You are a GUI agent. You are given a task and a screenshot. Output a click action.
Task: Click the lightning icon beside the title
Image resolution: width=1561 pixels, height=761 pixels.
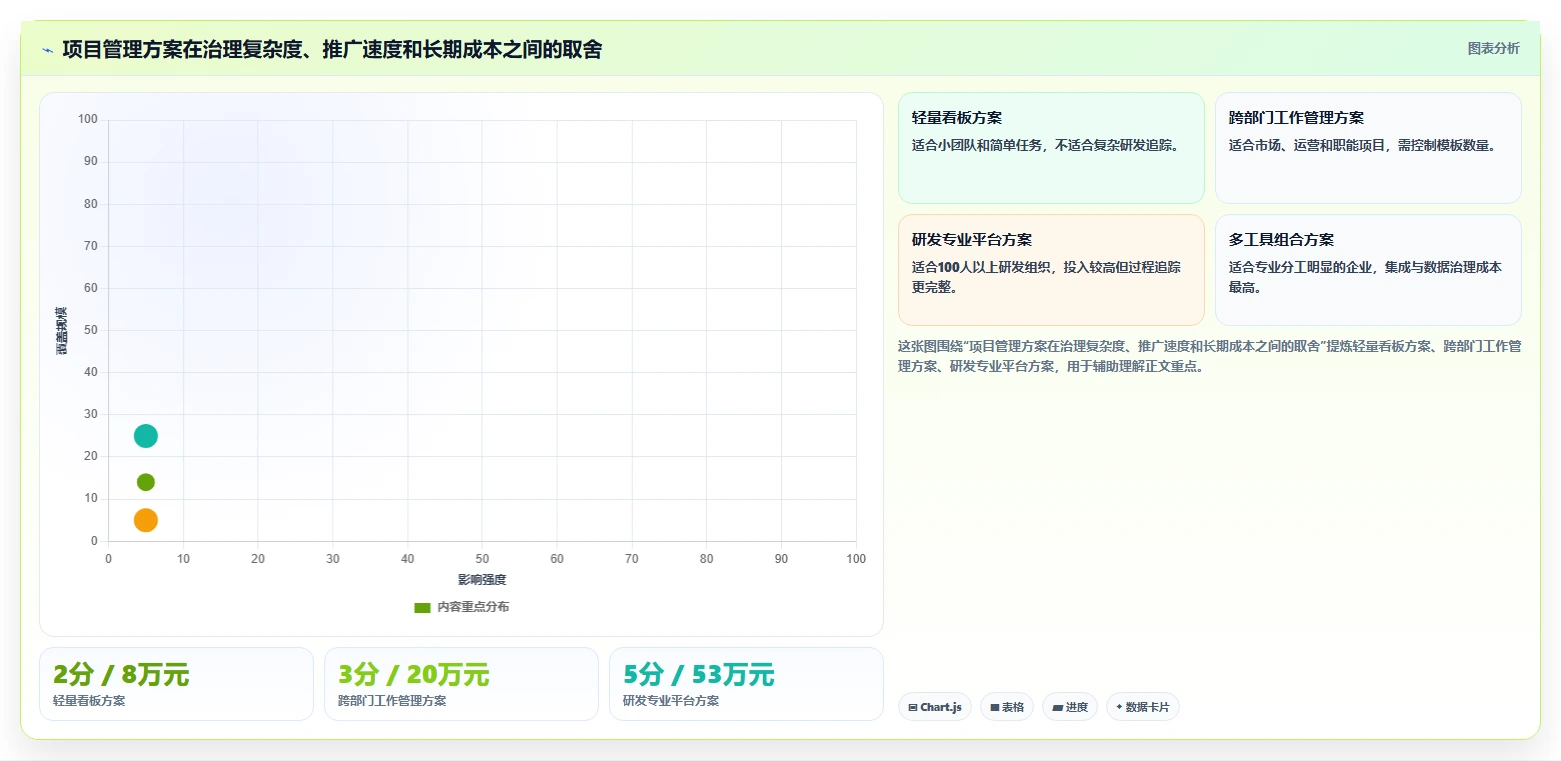[x=47, y=50]
